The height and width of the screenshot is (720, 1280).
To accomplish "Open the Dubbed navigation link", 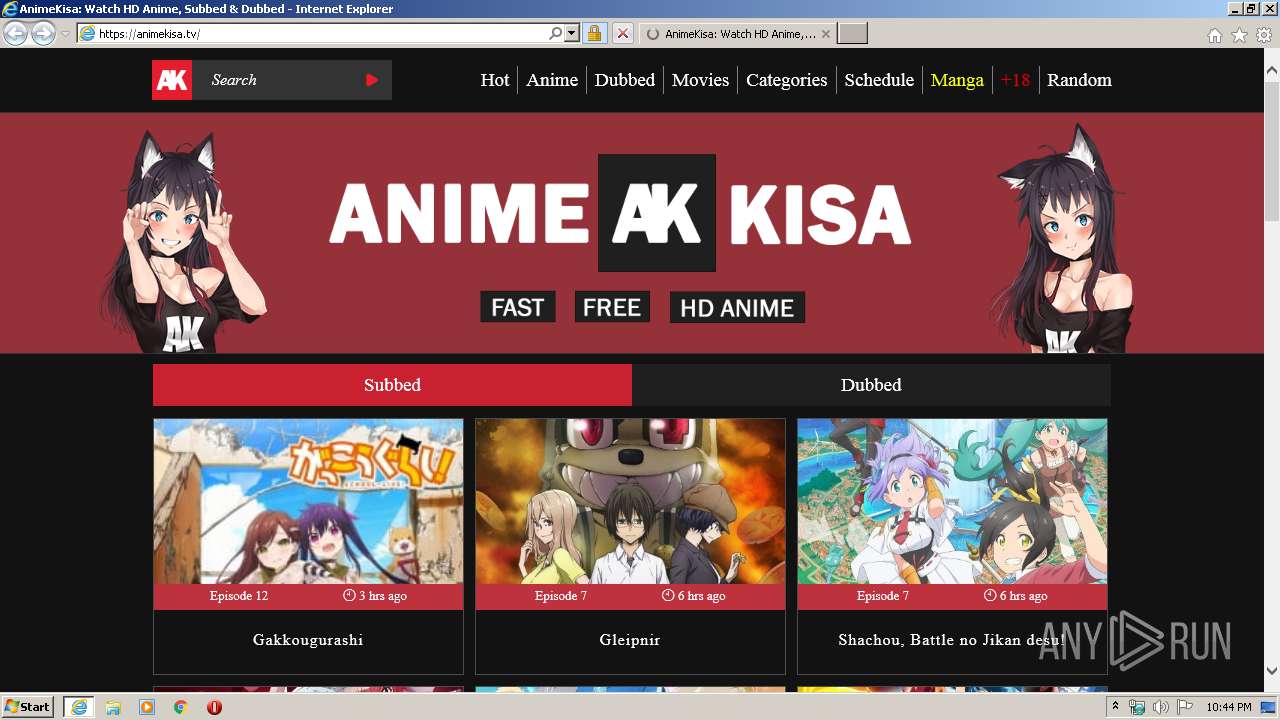I will tap(625, 80).
